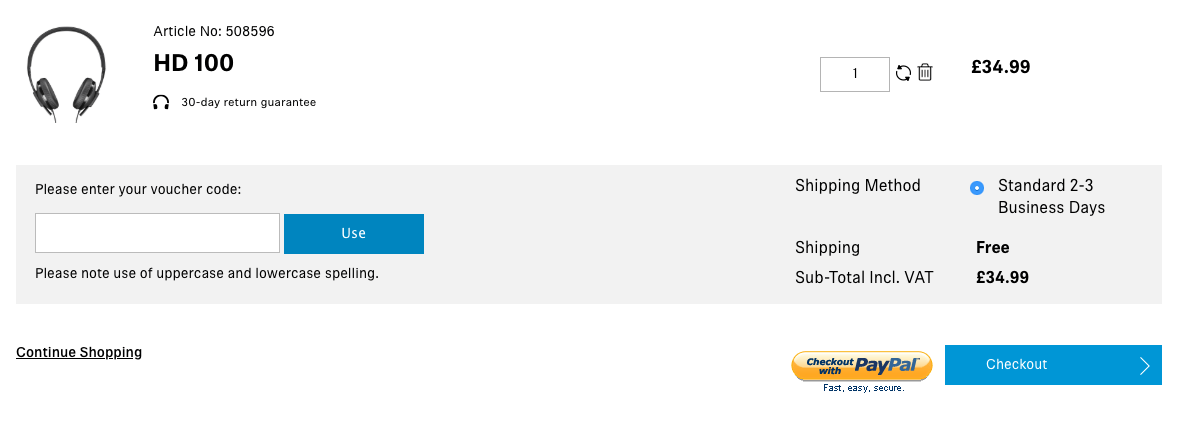Click the £34.99 item price

click(1000, 67)
